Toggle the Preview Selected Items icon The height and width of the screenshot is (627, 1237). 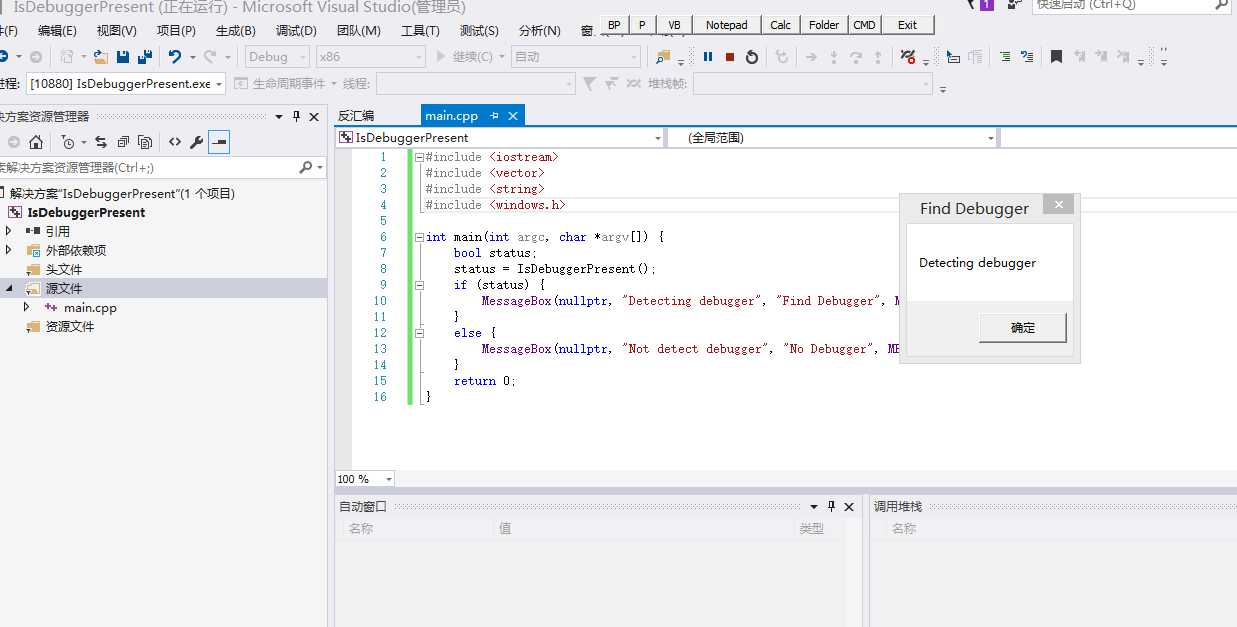[219, 142]
